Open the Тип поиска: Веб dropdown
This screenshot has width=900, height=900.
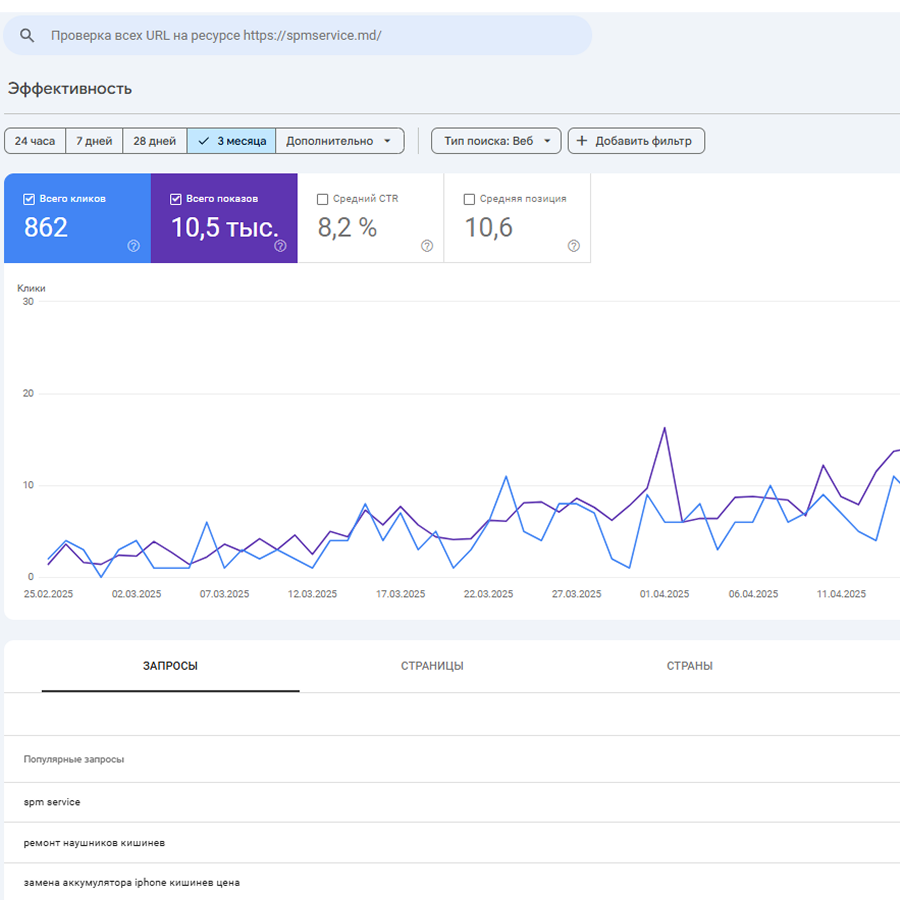tap(496, 141)
